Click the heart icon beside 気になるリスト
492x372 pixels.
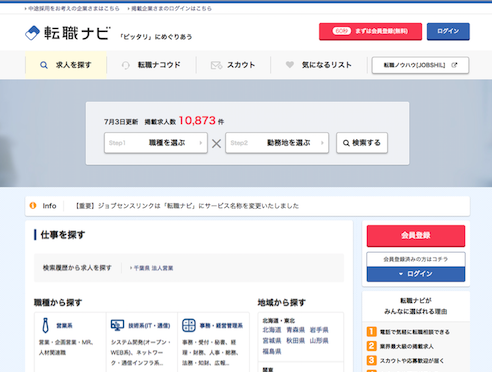290,65
